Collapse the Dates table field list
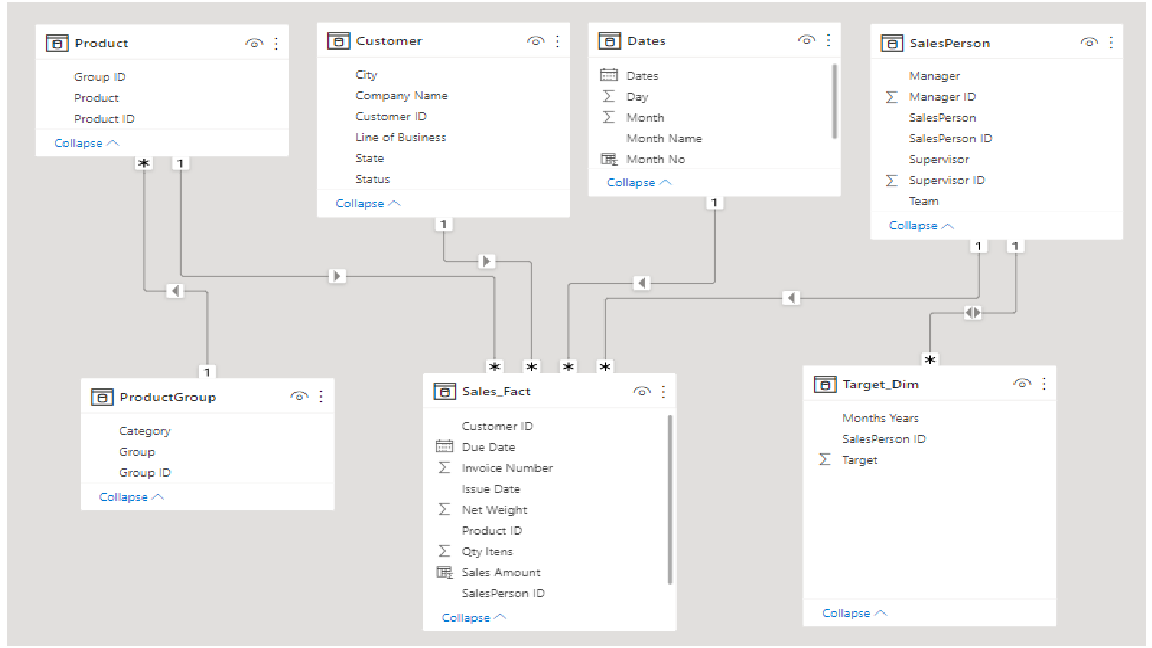Viewport: 1152px width, 648px height. click(x=639, y=182)
